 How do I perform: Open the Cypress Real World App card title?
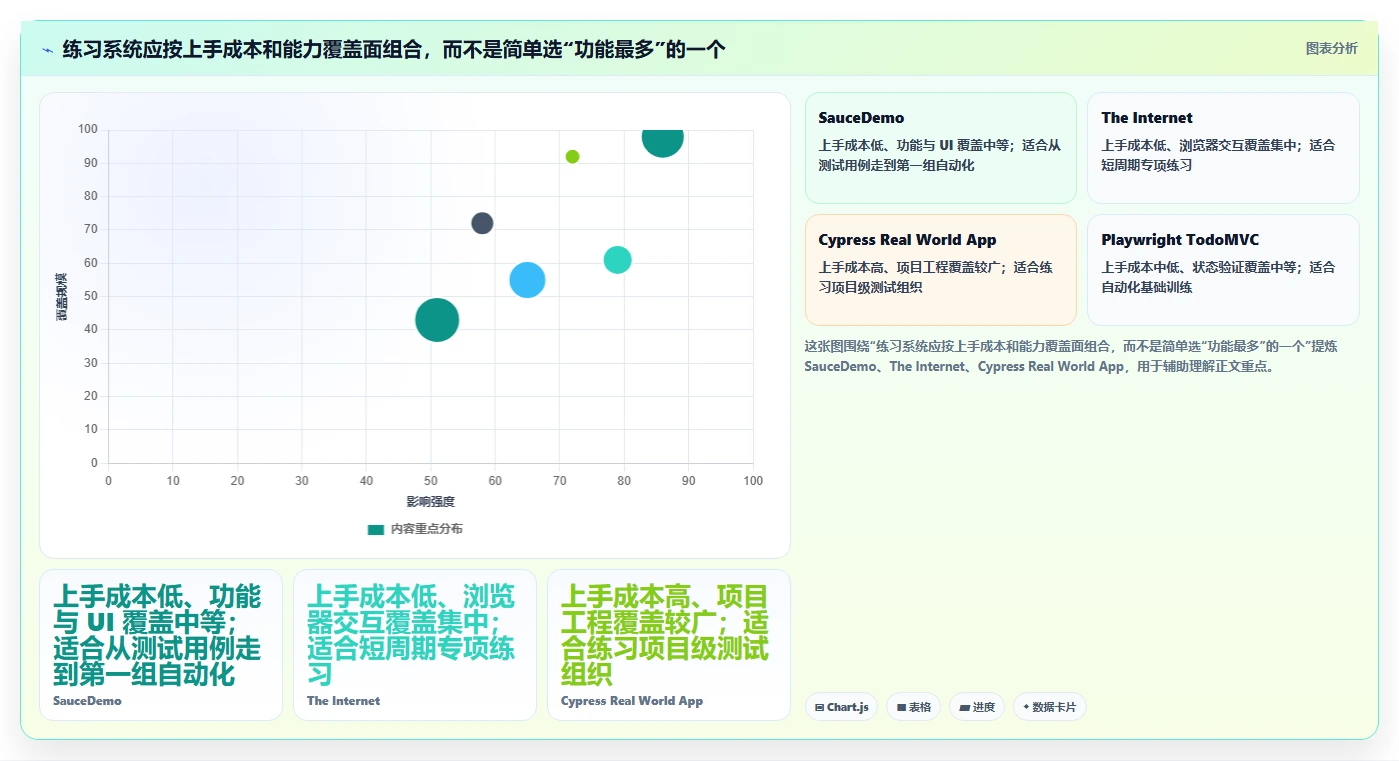[x=907, y=240]
